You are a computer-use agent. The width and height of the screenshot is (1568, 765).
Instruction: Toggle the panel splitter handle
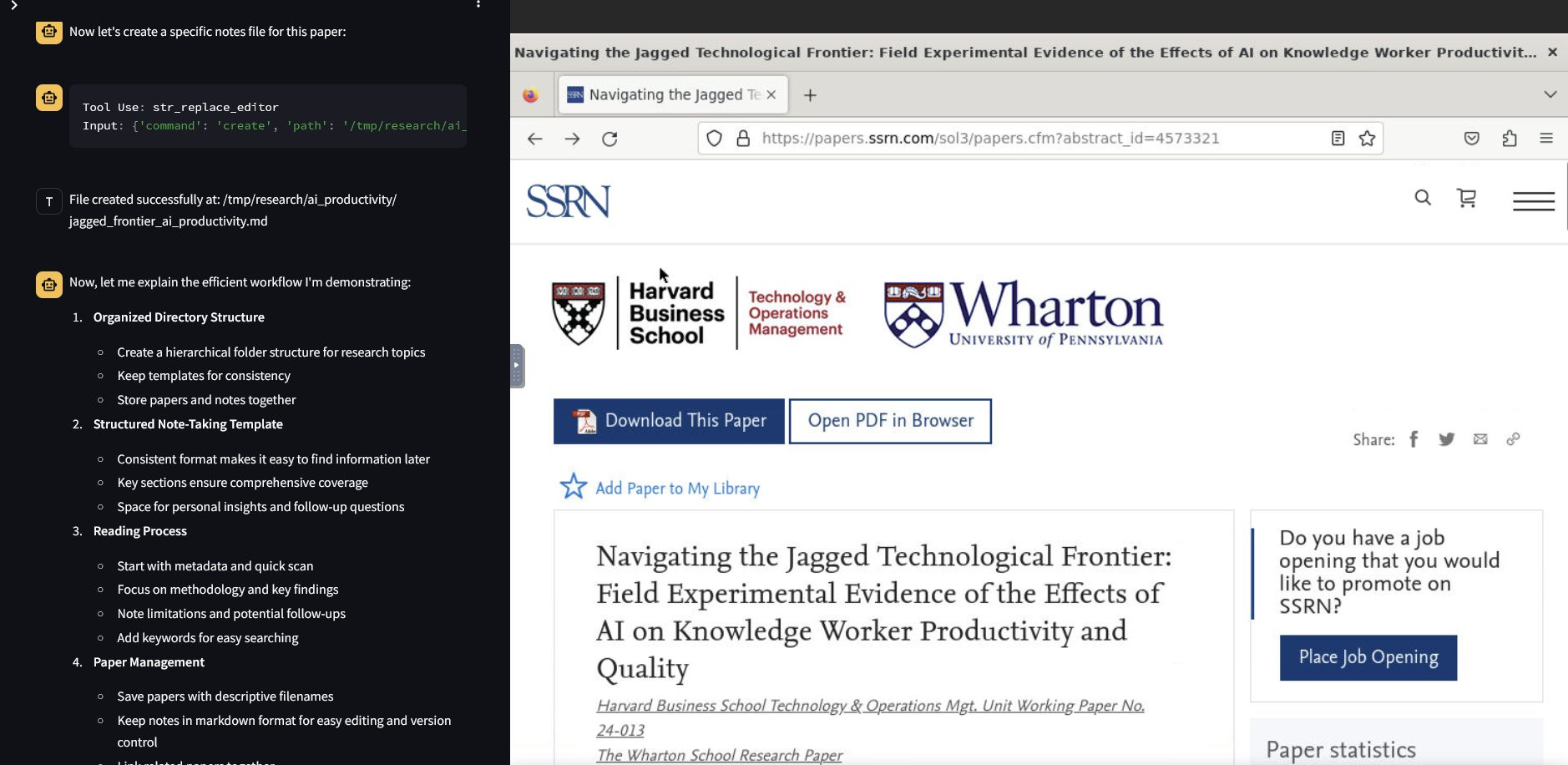[x=517, y=366]
